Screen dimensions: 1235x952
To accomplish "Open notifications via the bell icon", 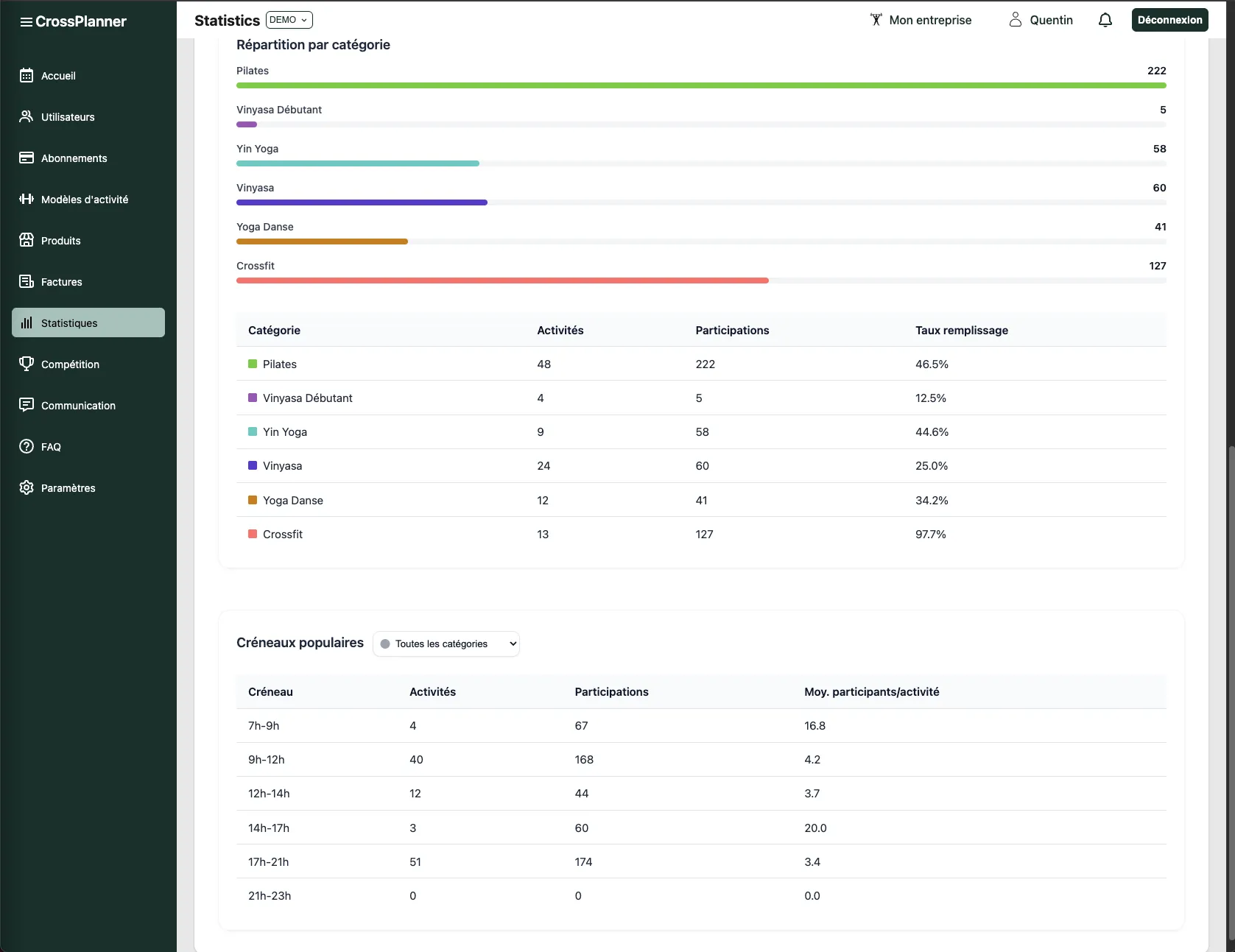I will click(1105, 20).
